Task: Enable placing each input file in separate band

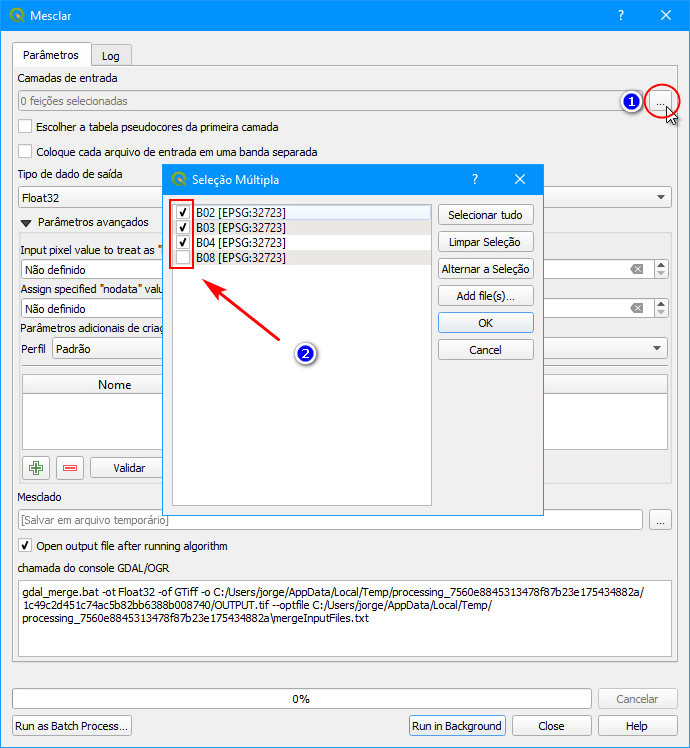Action: click(25, 152)
